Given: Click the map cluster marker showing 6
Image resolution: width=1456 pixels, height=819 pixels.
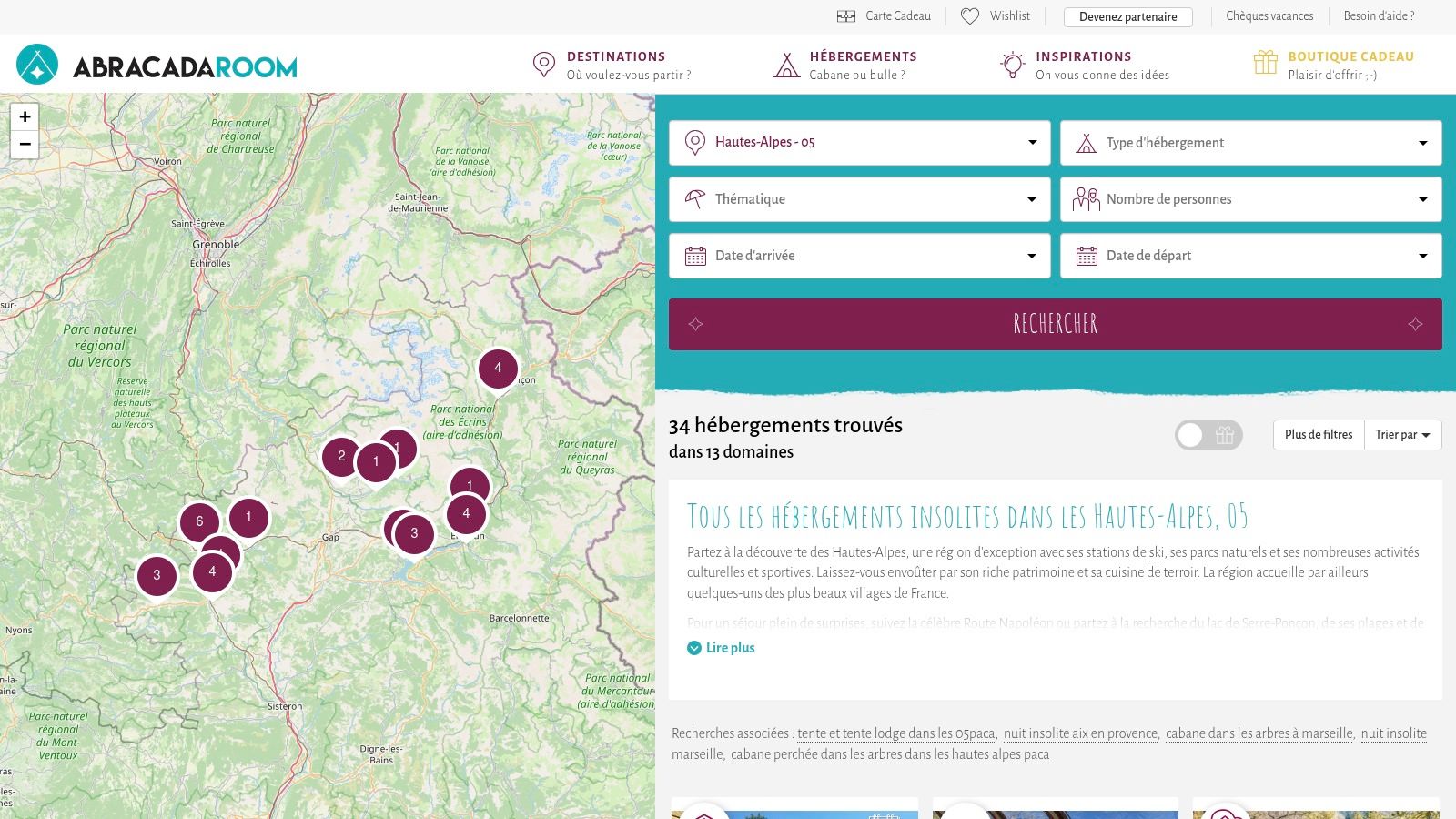Looking at the screenshot, I should coord(199,521).
